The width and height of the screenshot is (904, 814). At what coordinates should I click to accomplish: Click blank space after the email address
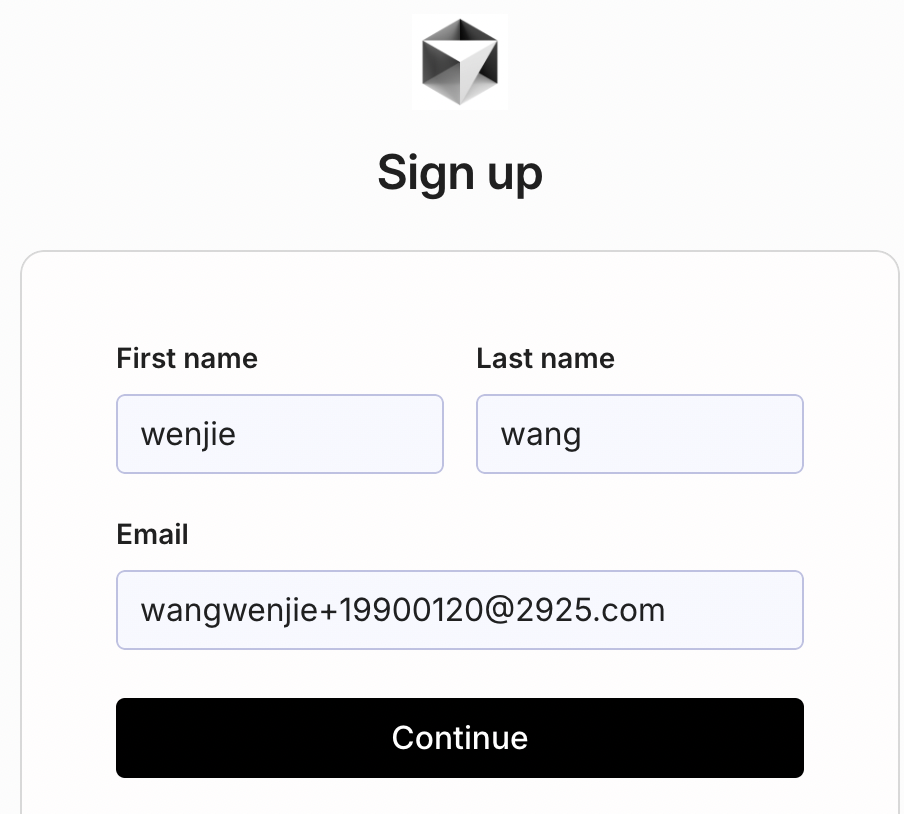tap(735, 610)
